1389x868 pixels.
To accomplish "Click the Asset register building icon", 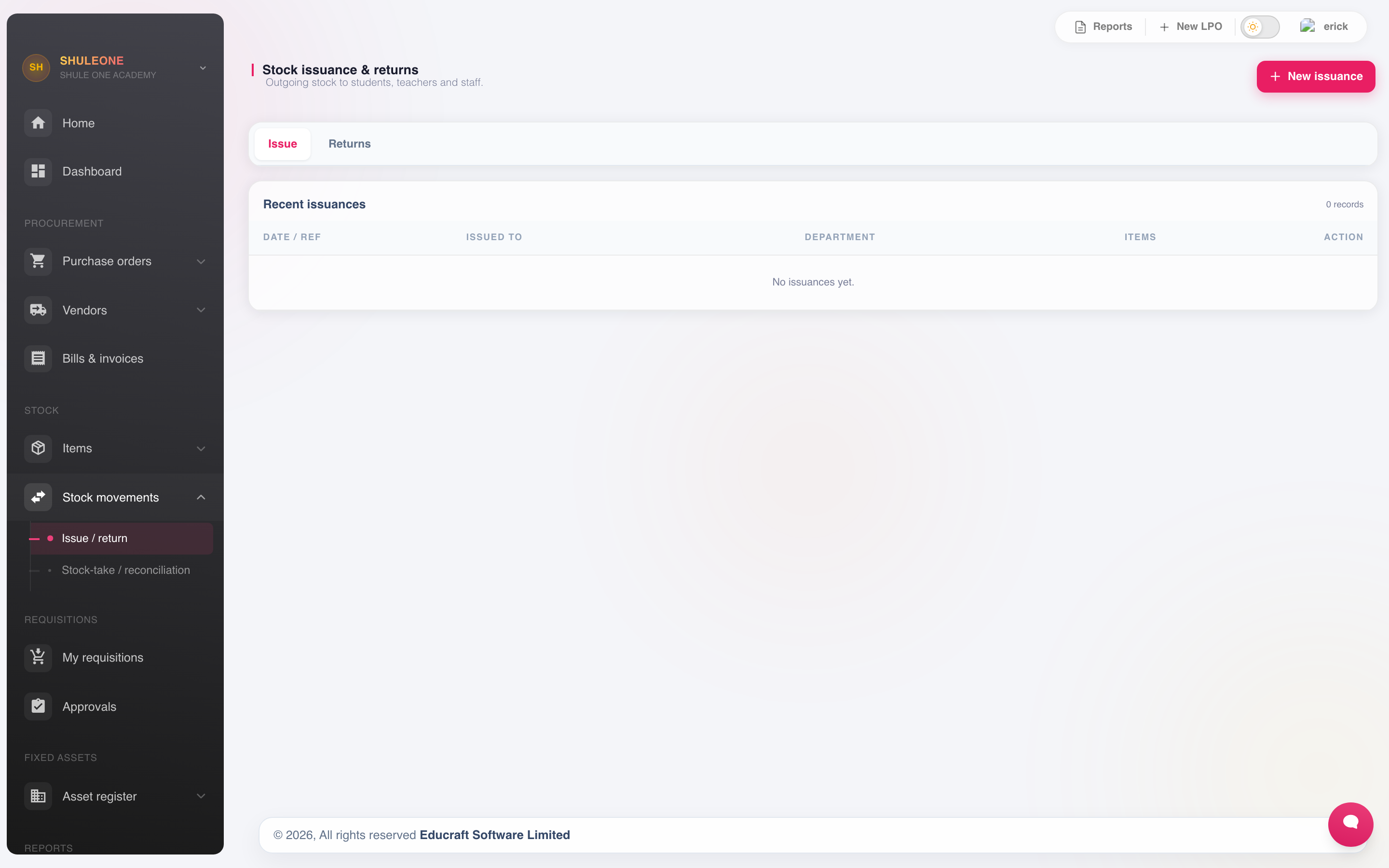I will click(38, 796).
